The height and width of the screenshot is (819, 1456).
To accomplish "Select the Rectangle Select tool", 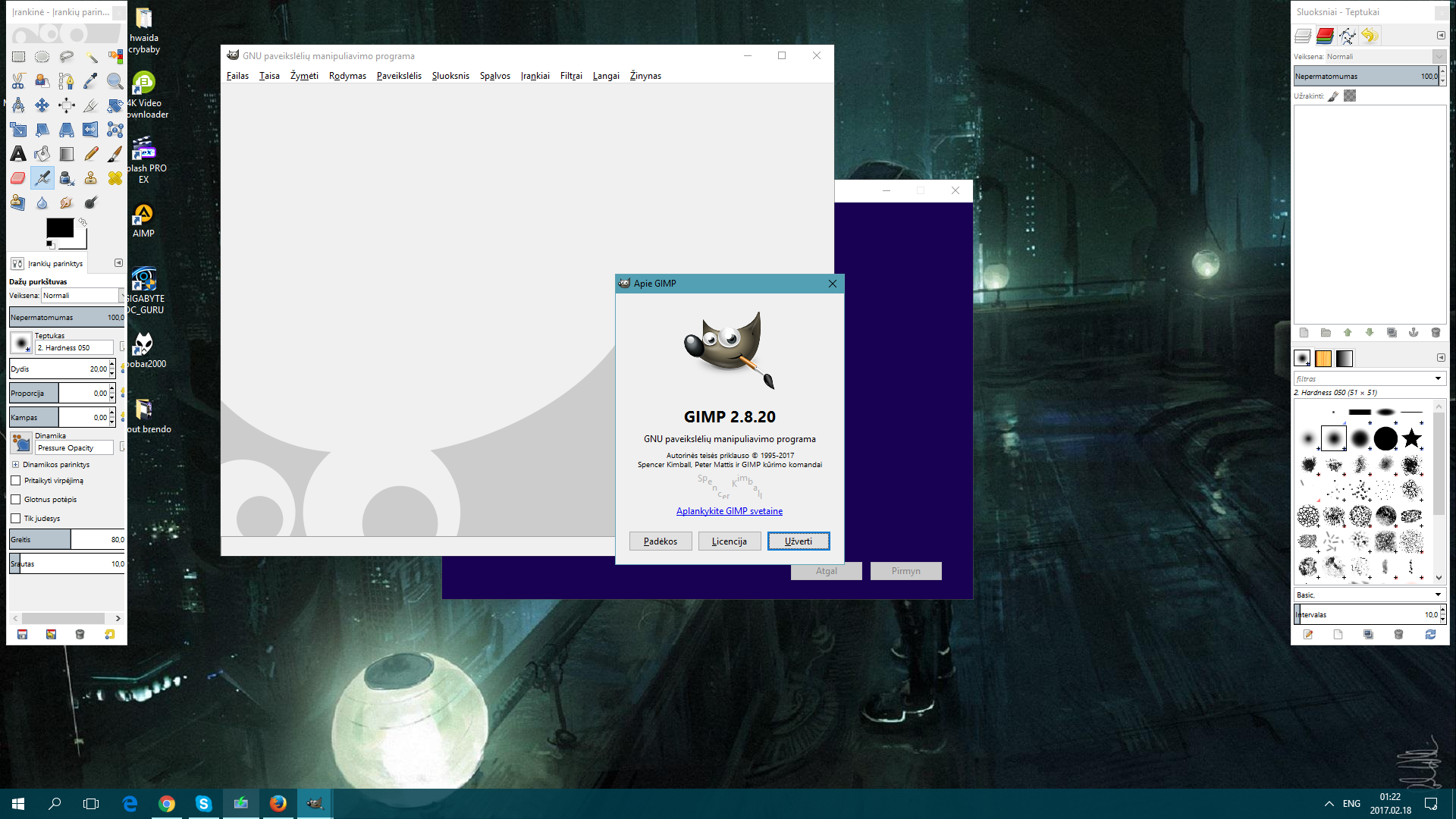I will [x=18, y=57].
